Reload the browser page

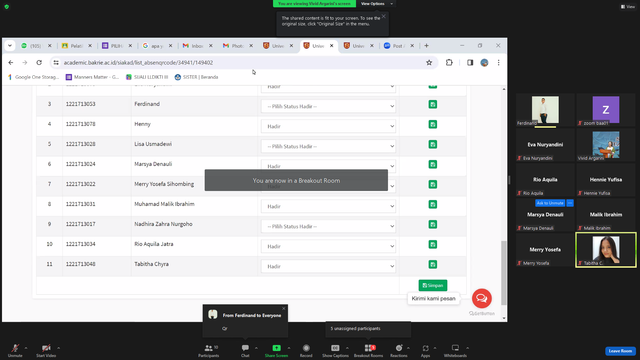39,62
